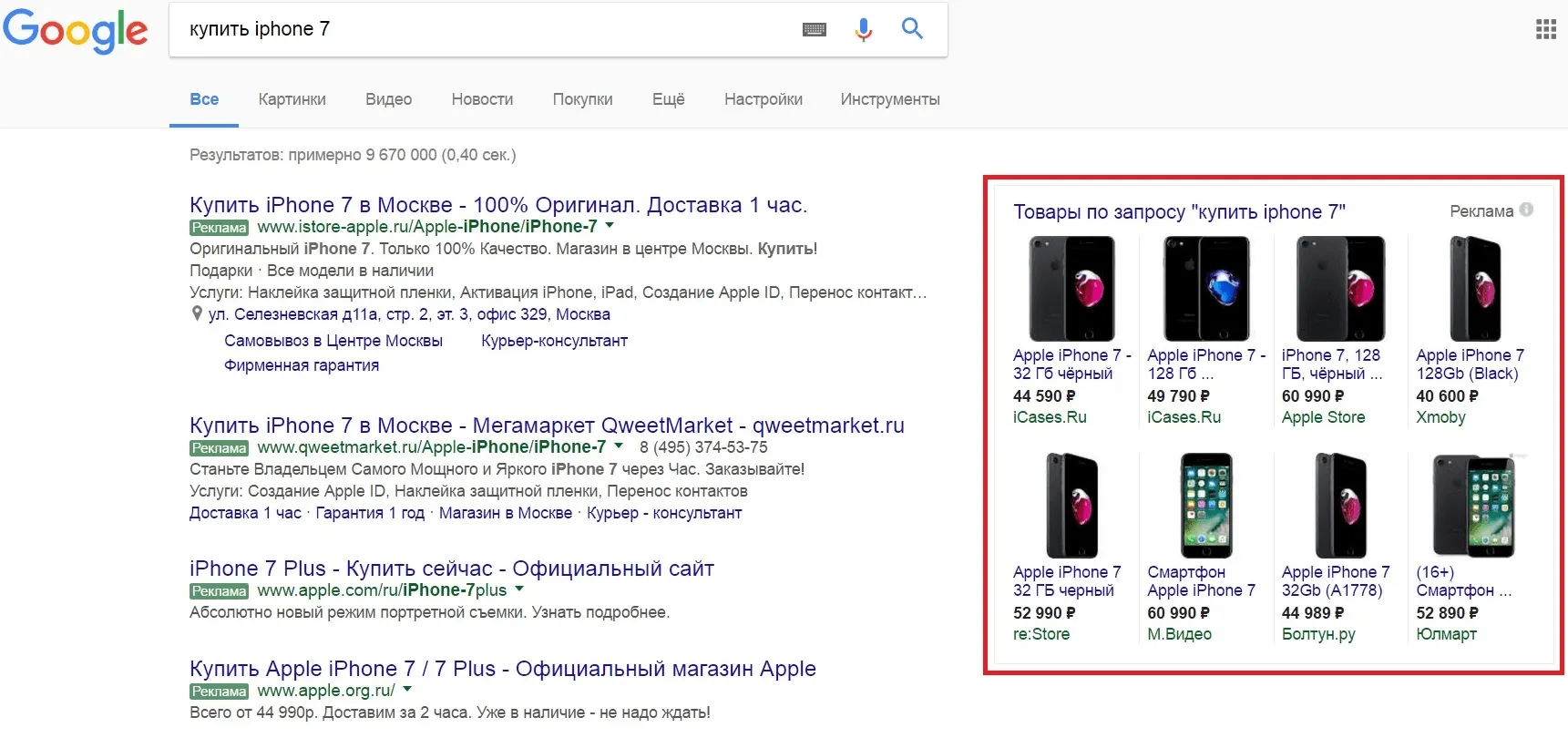
Task: Click Доставка 1 час sitelink
Action: (x=245, y=513)
